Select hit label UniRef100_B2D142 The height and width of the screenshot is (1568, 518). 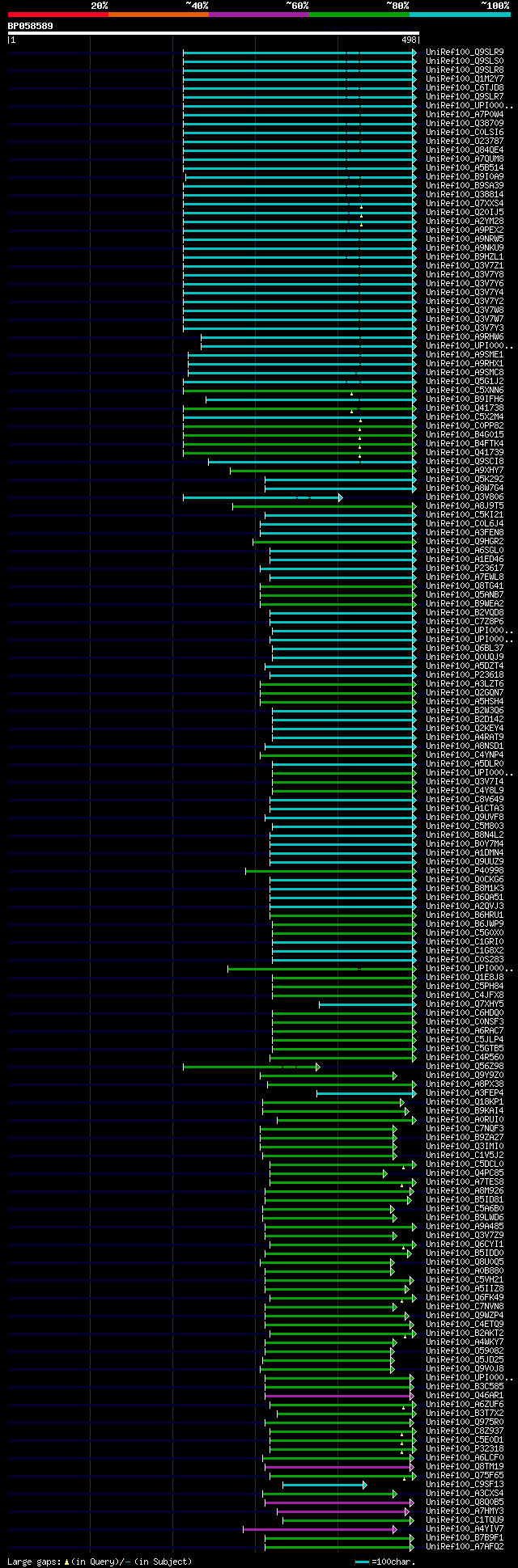point(465,719)
